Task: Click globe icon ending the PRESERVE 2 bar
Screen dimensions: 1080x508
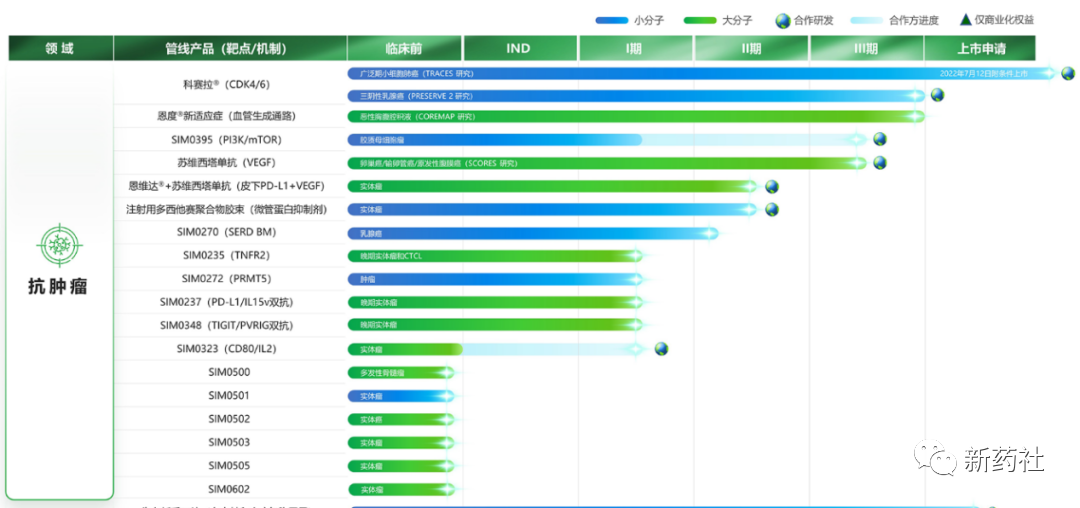Action: coord(937,95)
